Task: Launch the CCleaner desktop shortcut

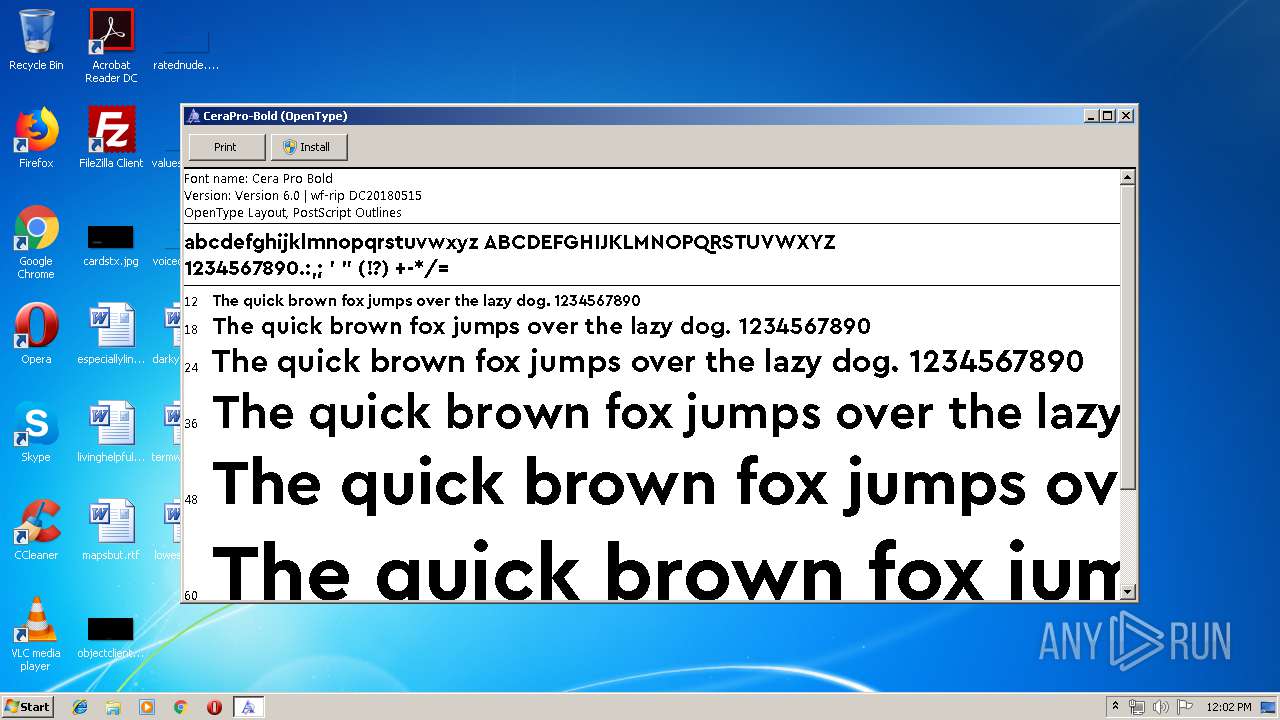Action: [x=36, y=530]
